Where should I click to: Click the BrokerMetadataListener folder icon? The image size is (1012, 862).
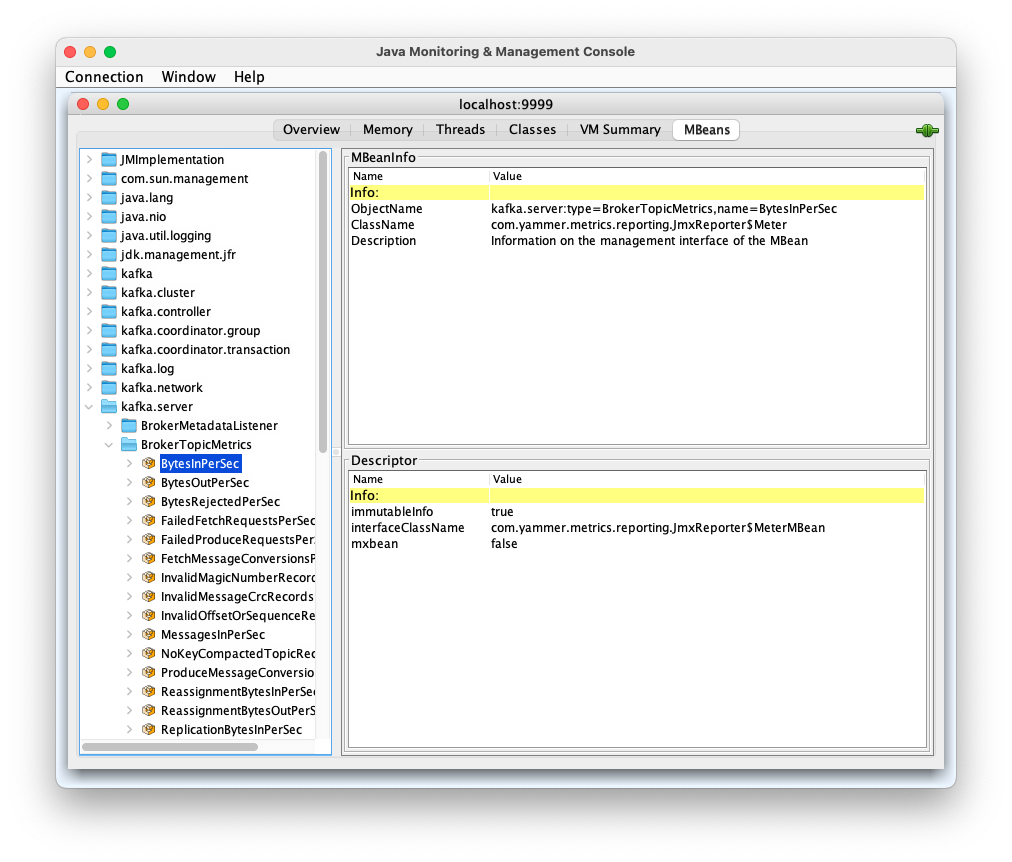click(129, 426)
